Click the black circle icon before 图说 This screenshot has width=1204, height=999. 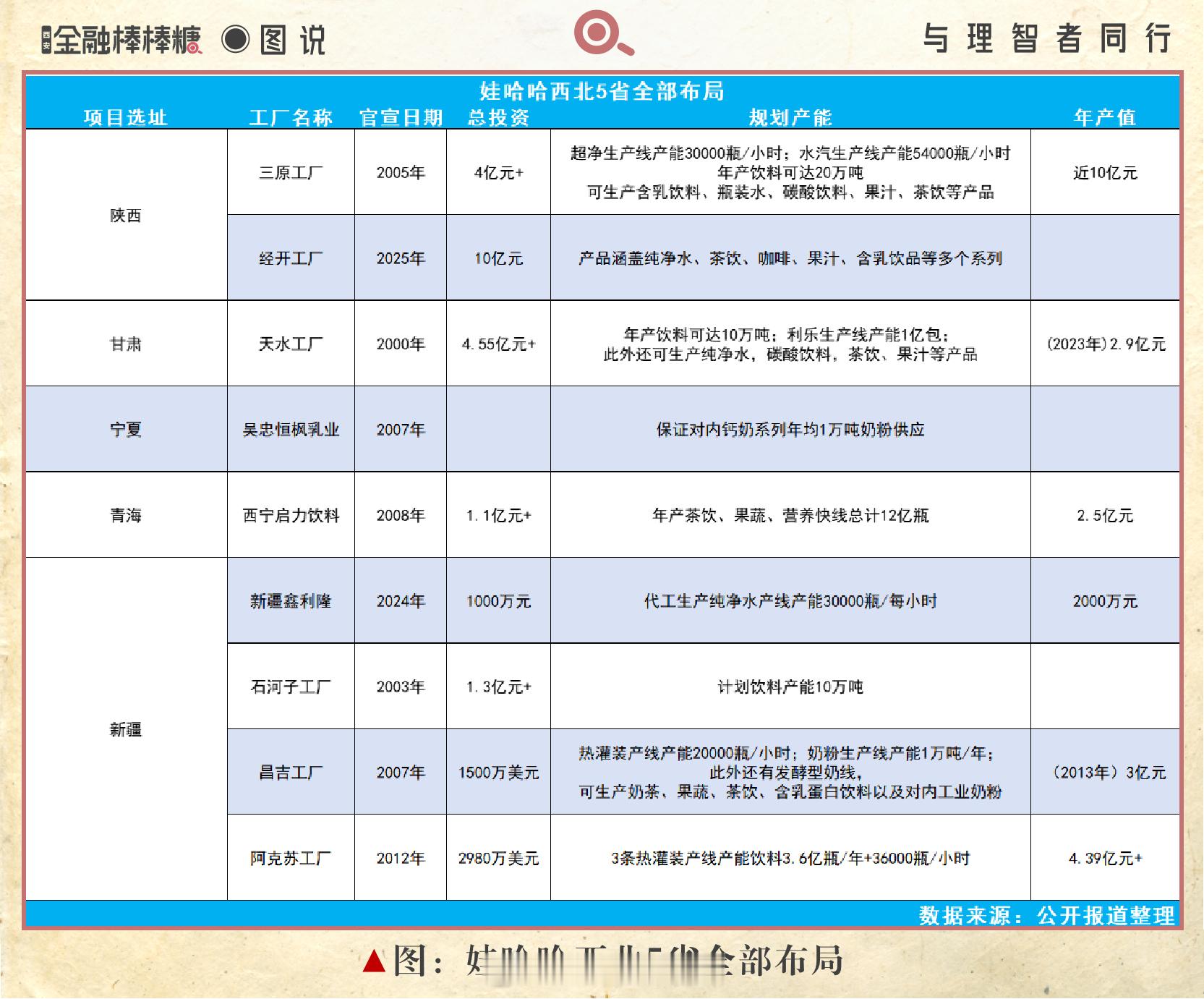tap(235, 39)
